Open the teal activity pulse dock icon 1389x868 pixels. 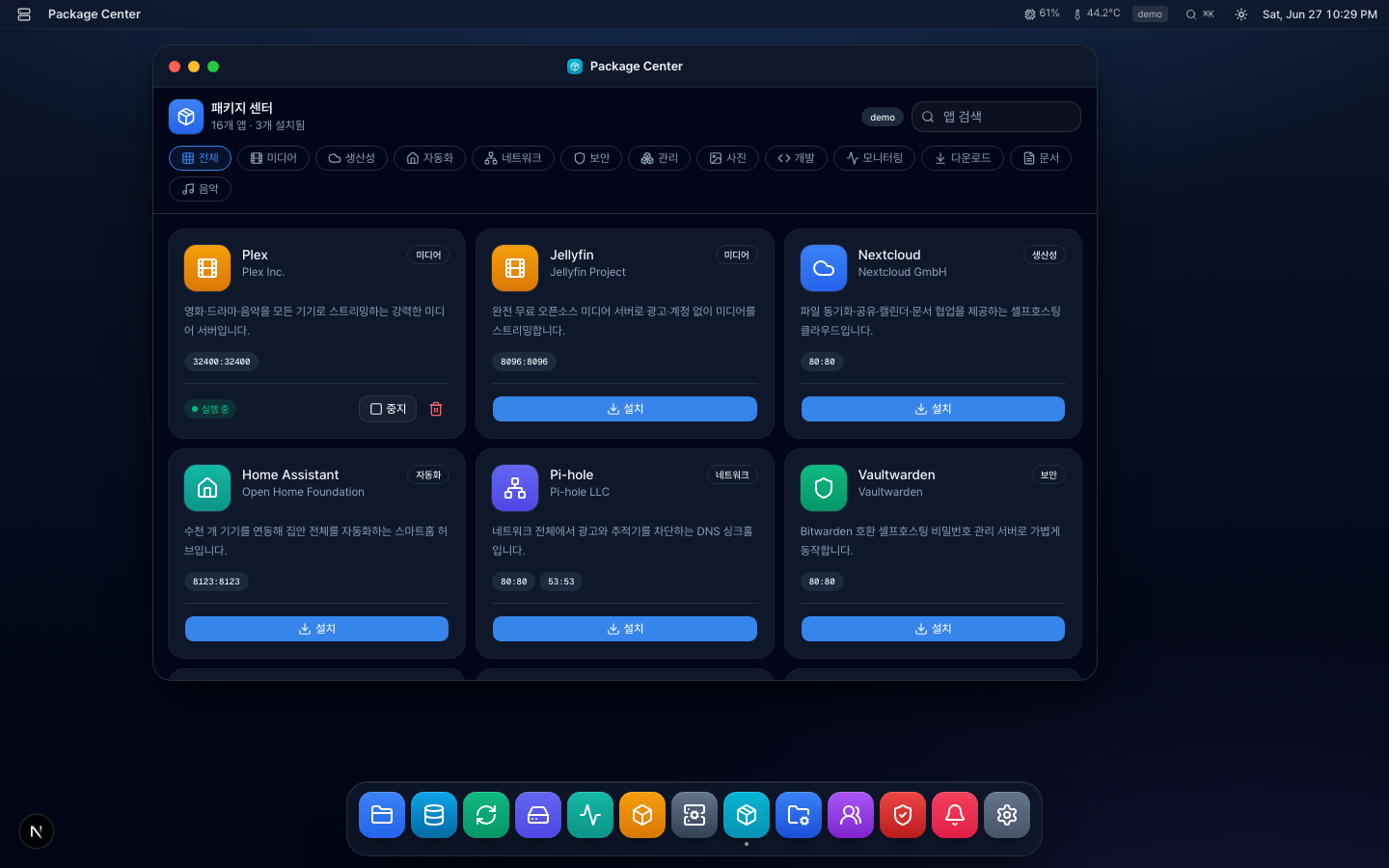click(x=590, y=815)
